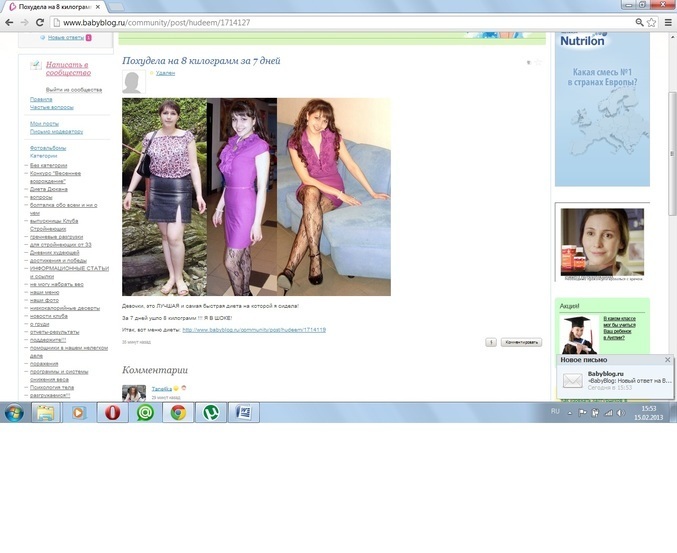
Task: Click the 'Комментировать' button under the post
Action: (521, 342)
